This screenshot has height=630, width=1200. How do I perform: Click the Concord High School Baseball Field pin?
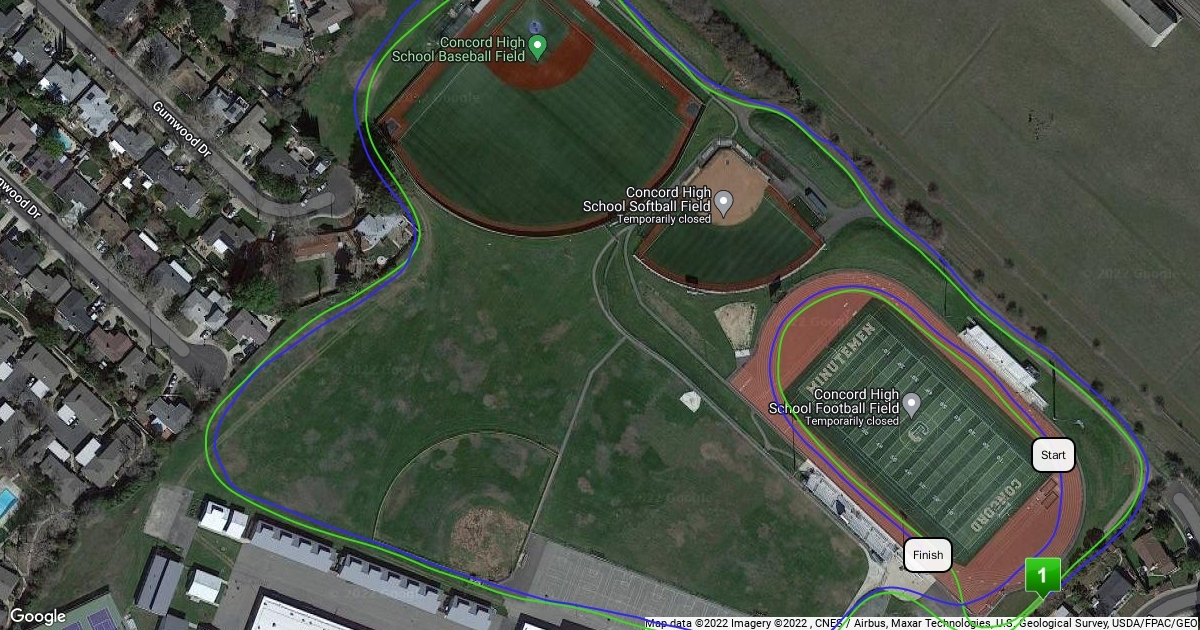[x=537, y=45]
